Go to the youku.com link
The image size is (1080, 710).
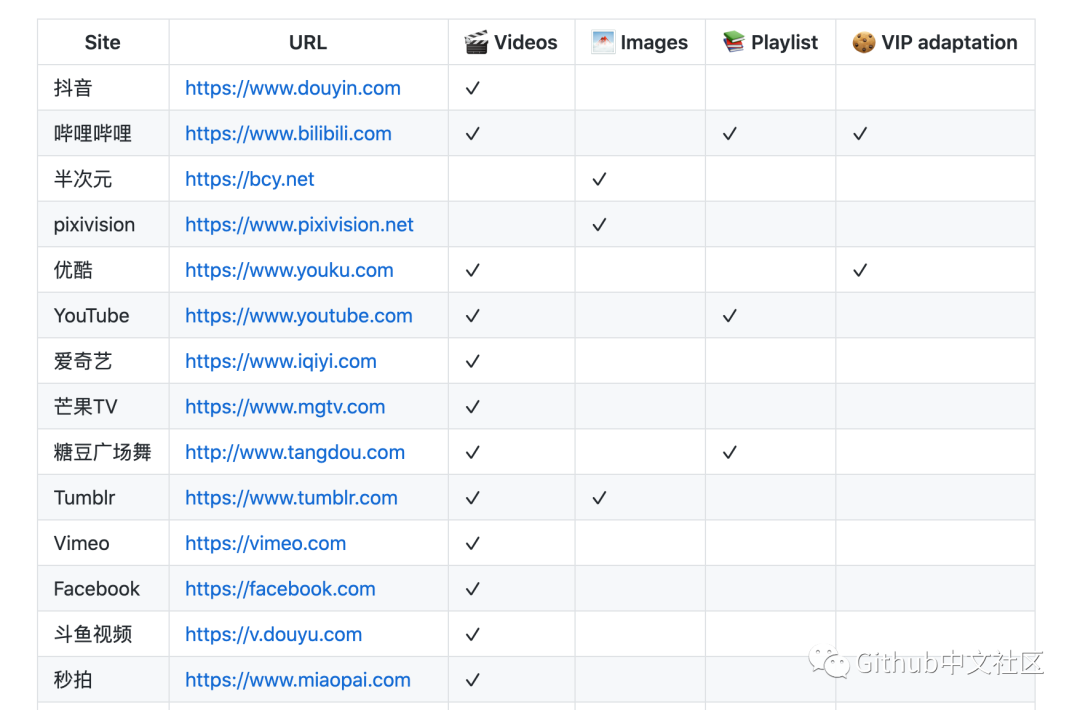pos(289,270)
